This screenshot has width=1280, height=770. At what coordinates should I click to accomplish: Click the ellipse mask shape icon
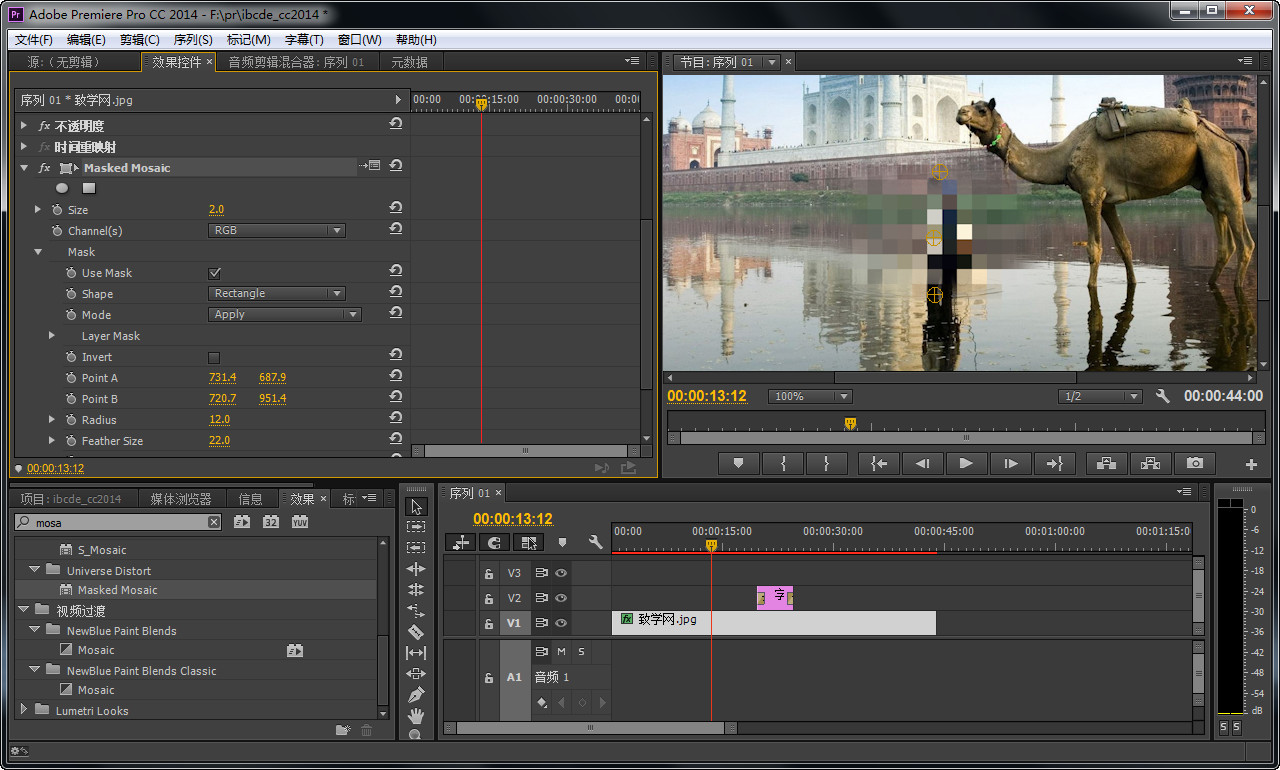click(x=62, y=188)
